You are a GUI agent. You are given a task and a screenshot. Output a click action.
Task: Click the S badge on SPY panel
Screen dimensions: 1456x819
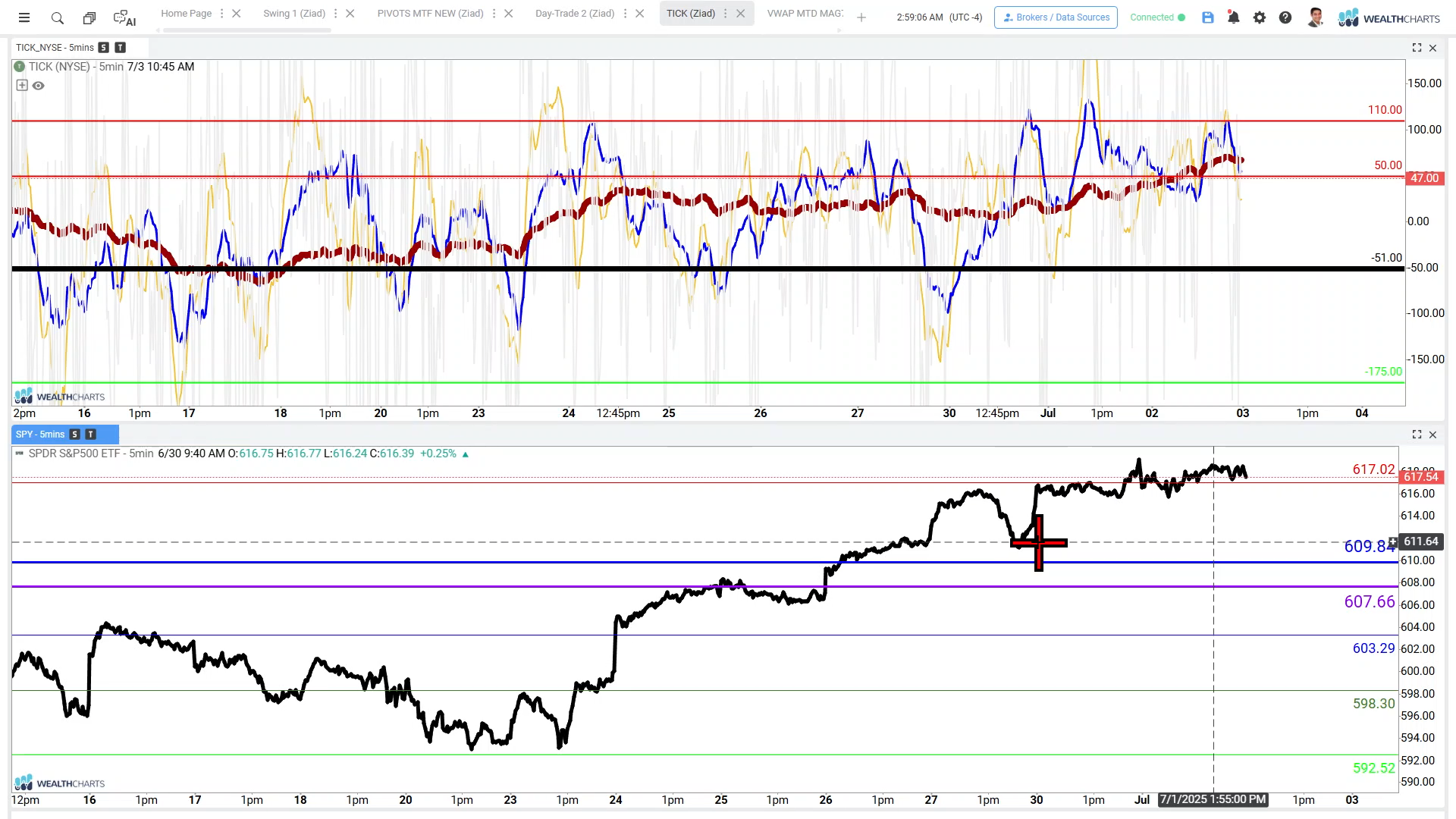74,435
